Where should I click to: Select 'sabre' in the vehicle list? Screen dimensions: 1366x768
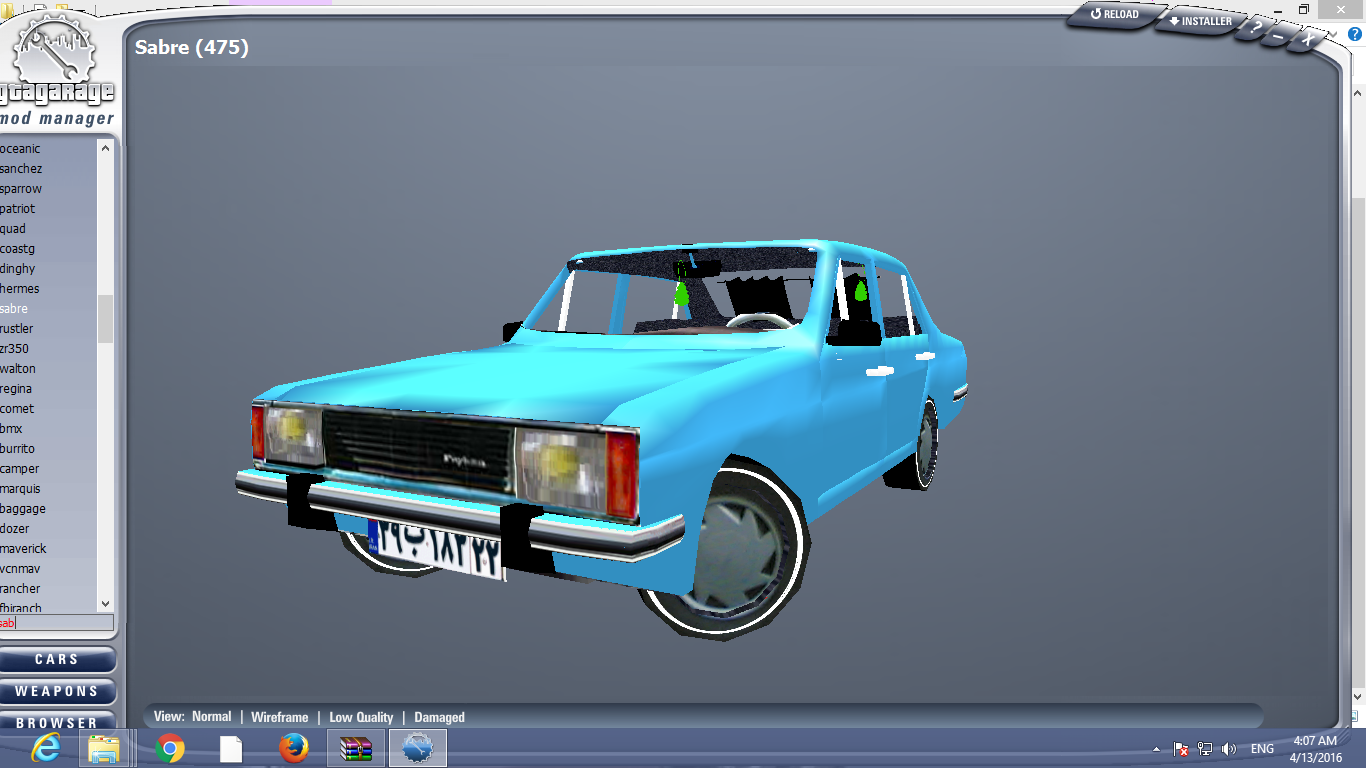14,309
